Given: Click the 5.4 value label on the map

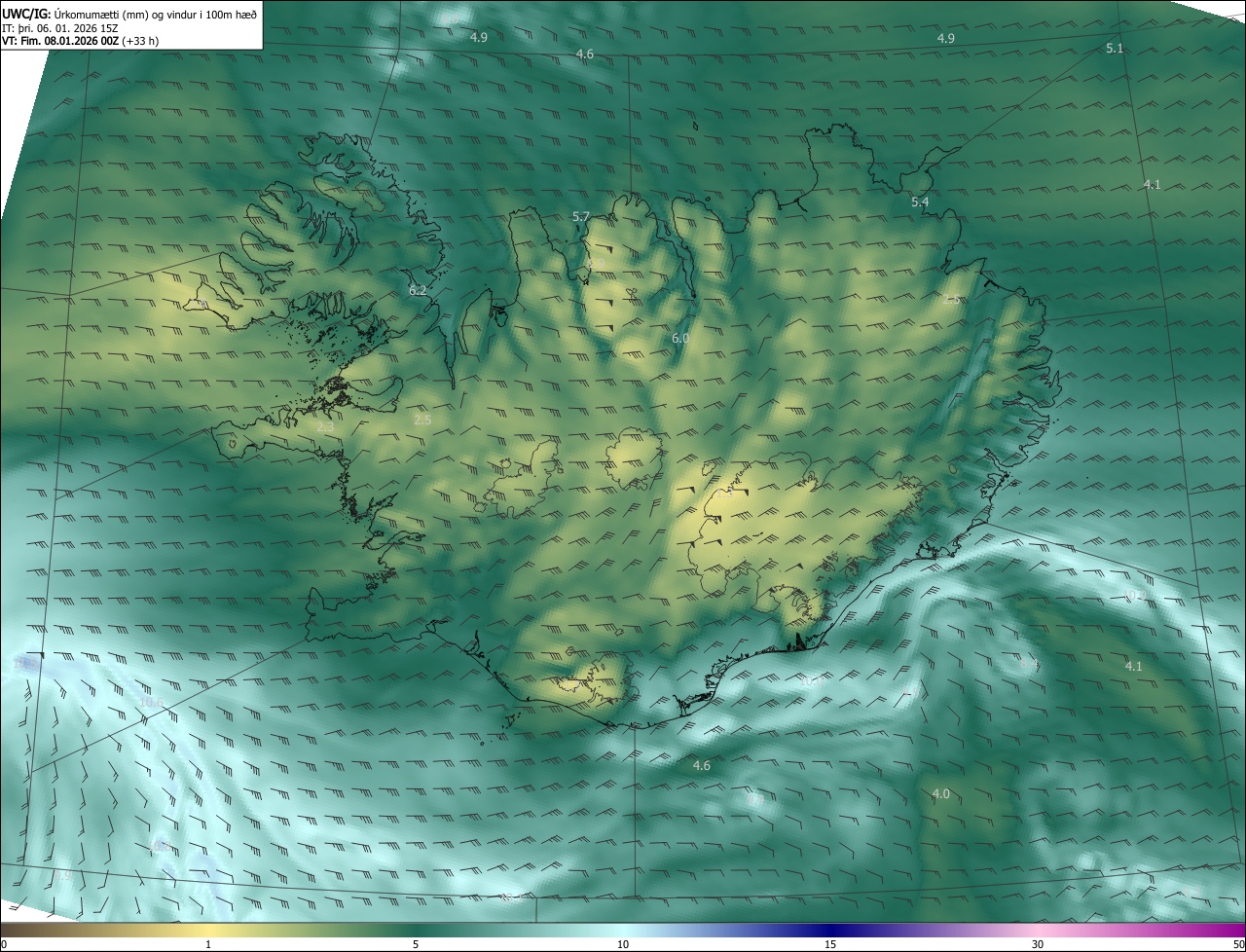Looking at the screenshot, I should pyautogui.click(x=920, y=201).
